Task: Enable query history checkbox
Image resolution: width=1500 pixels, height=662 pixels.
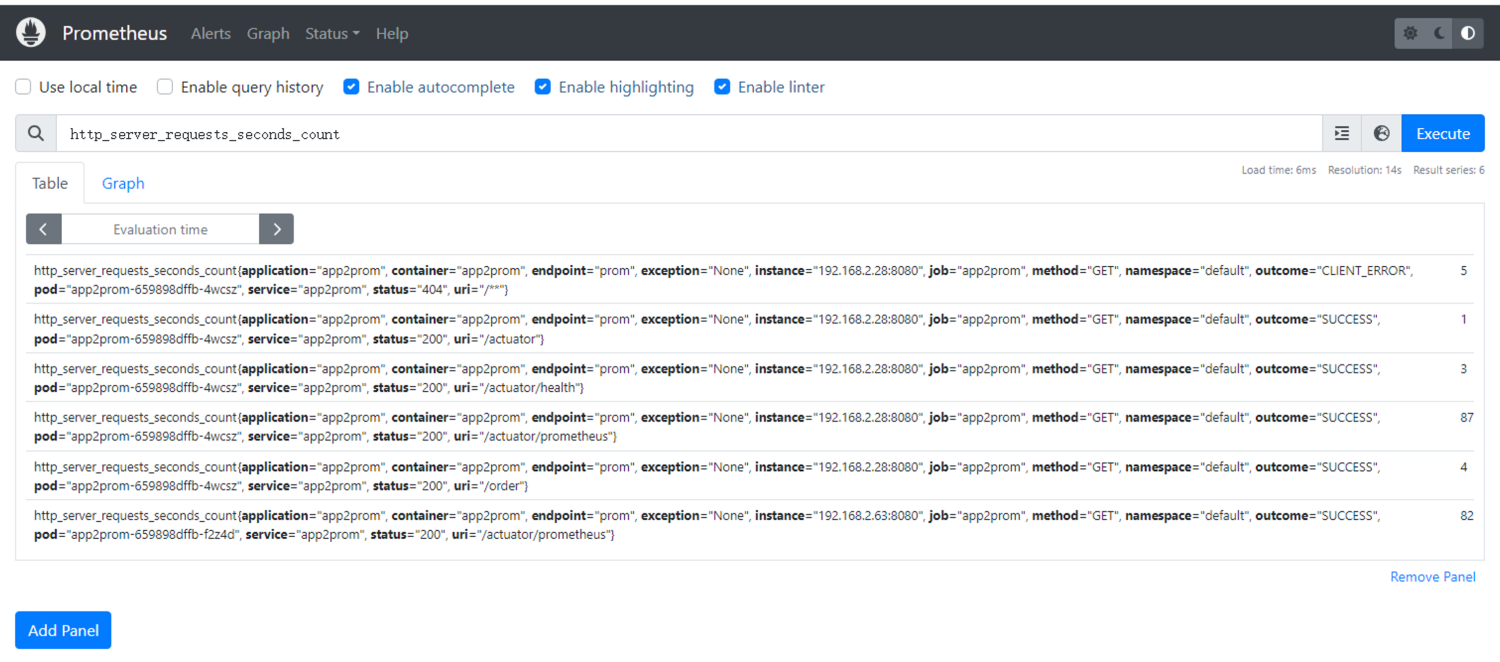Action: [165, 87]
